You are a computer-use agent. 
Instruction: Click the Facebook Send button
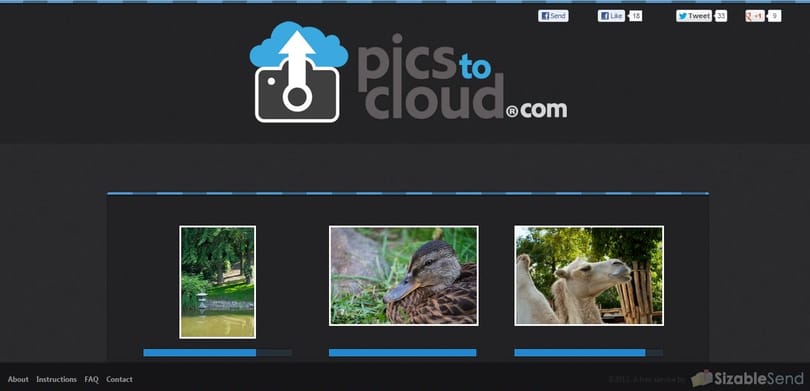point(553,16)
